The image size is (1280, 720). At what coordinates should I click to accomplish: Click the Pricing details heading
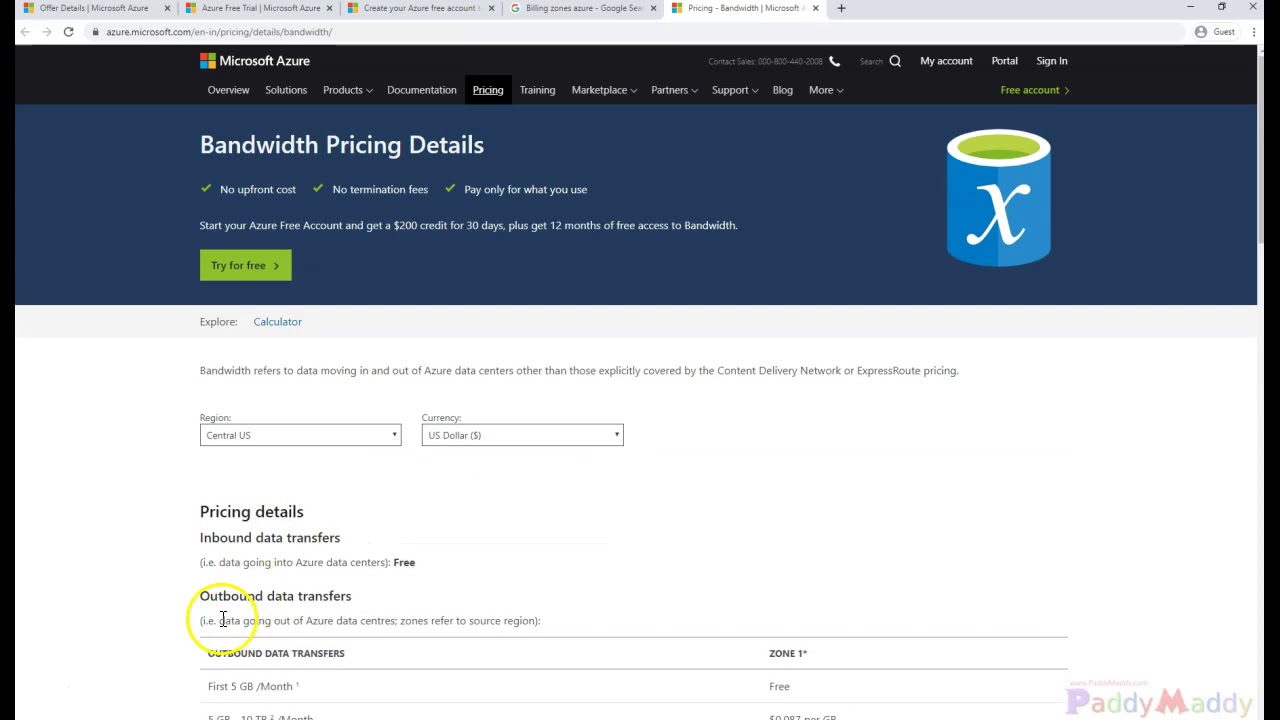251,512
